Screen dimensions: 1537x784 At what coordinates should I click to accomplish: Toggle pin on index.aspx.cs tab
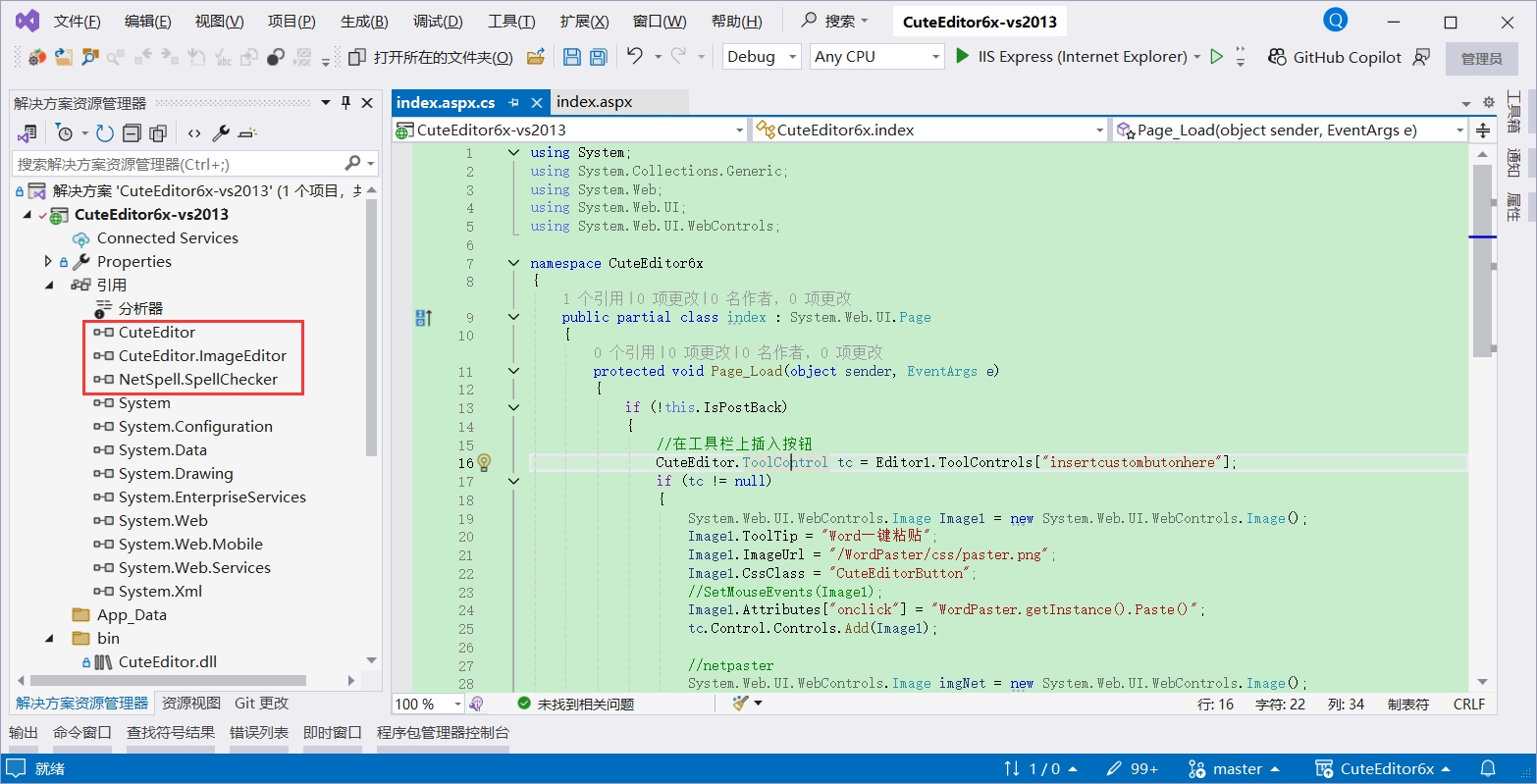pyautogui.click(x=514, y=103)
